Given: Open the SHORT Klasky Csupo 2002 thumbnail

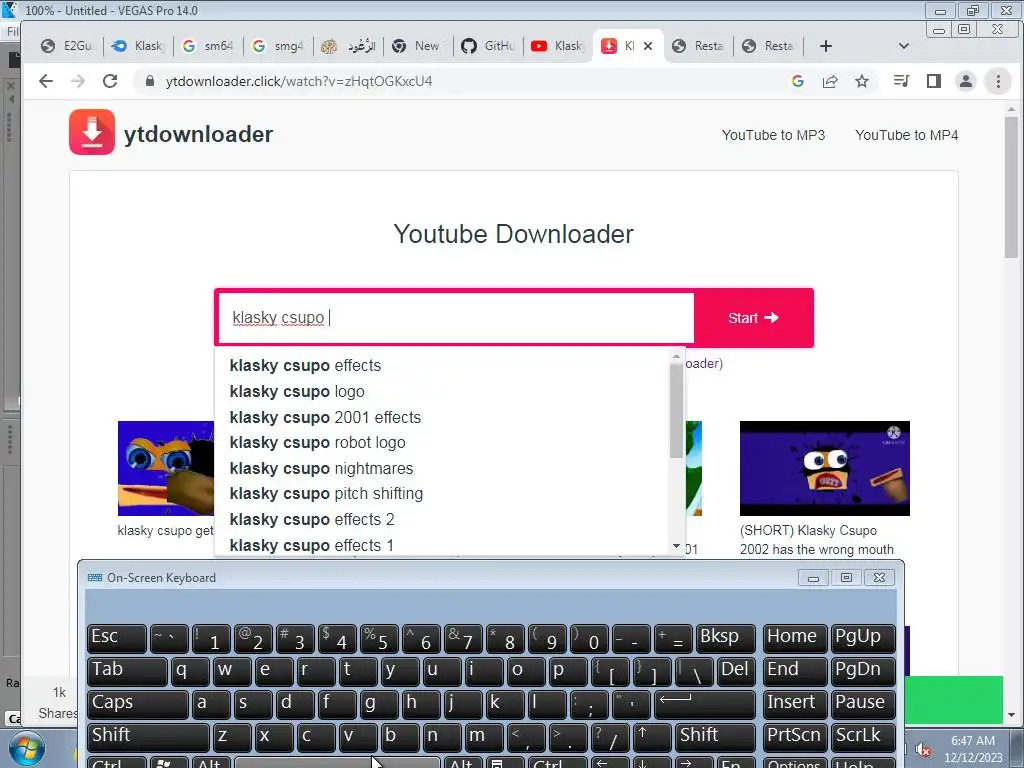Looking at the screenshot, I should pos(825,468).
